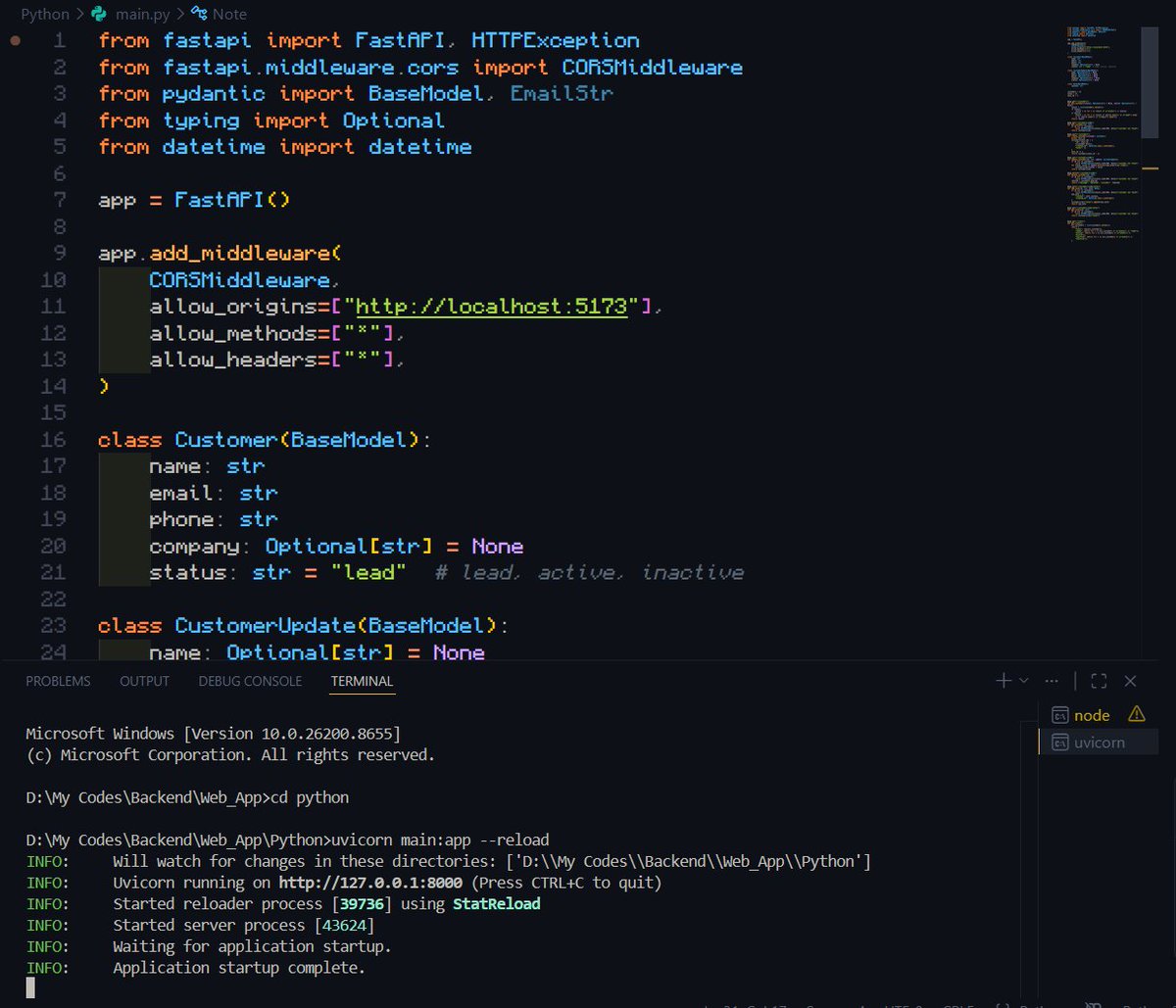Select the node terminal entry
The image size is (1176, 1008).
[1099, 714]
